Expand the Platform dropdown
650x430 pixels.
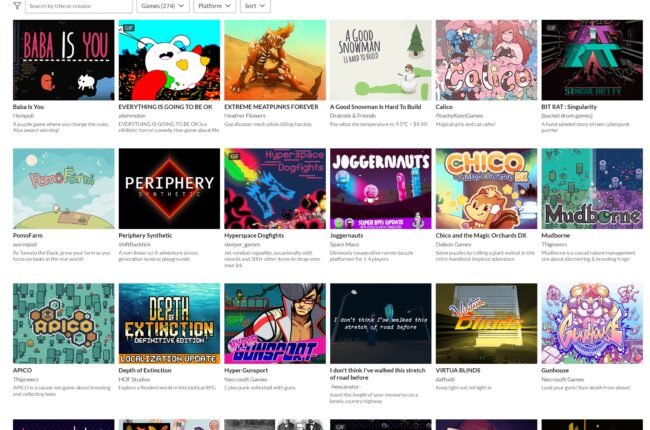pos(214,6)
